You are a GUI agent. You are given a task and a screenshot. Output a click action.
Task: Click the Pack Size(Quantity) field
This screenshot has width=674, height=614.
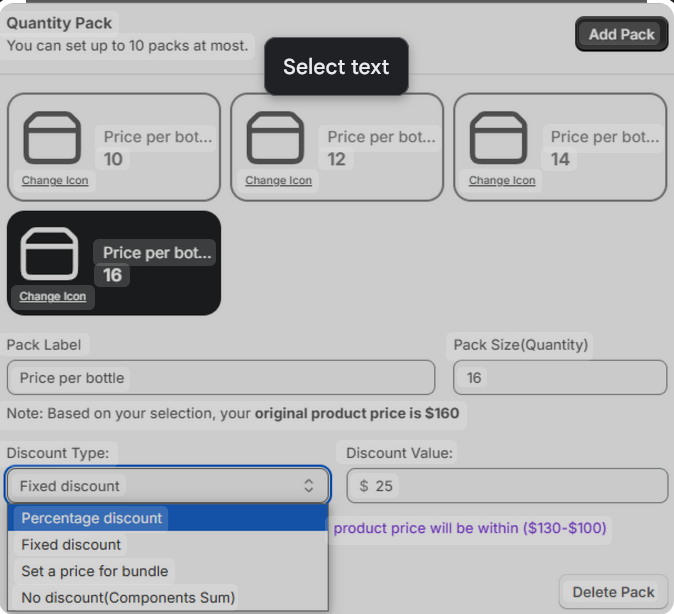(560, 378)
